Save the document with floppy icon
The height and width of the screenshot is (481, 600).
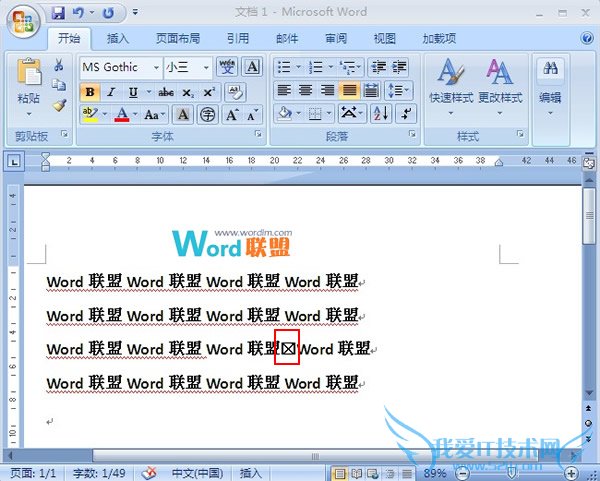(58, 13)
